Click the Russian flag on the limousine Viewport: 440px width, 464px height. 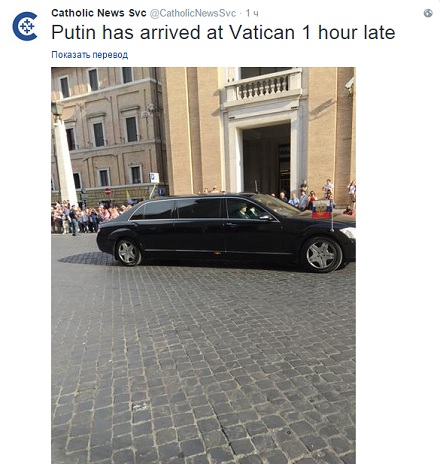(x=322, y=209)
